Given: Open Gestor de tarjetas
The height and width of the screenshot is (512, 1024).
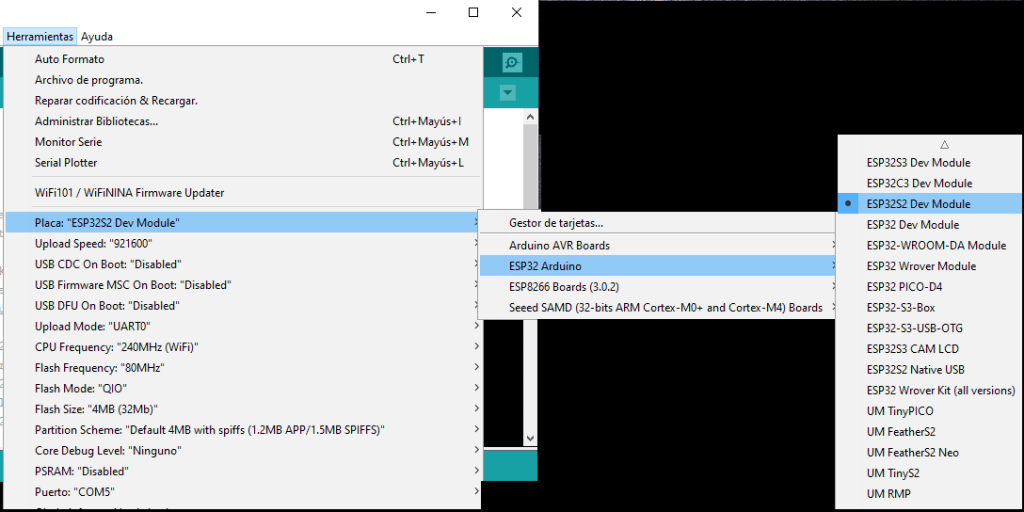Looking at the screenshot, I should point(556,224).
